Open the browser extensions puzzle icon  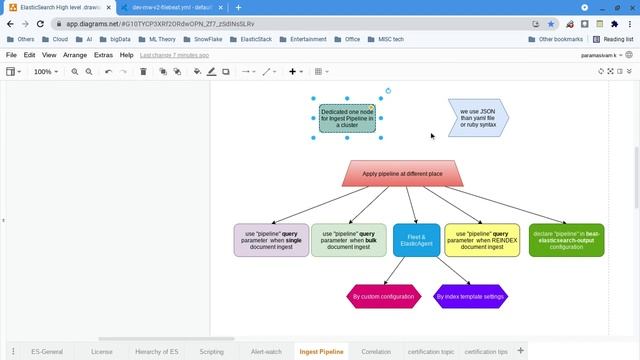(x=614, y=24)
